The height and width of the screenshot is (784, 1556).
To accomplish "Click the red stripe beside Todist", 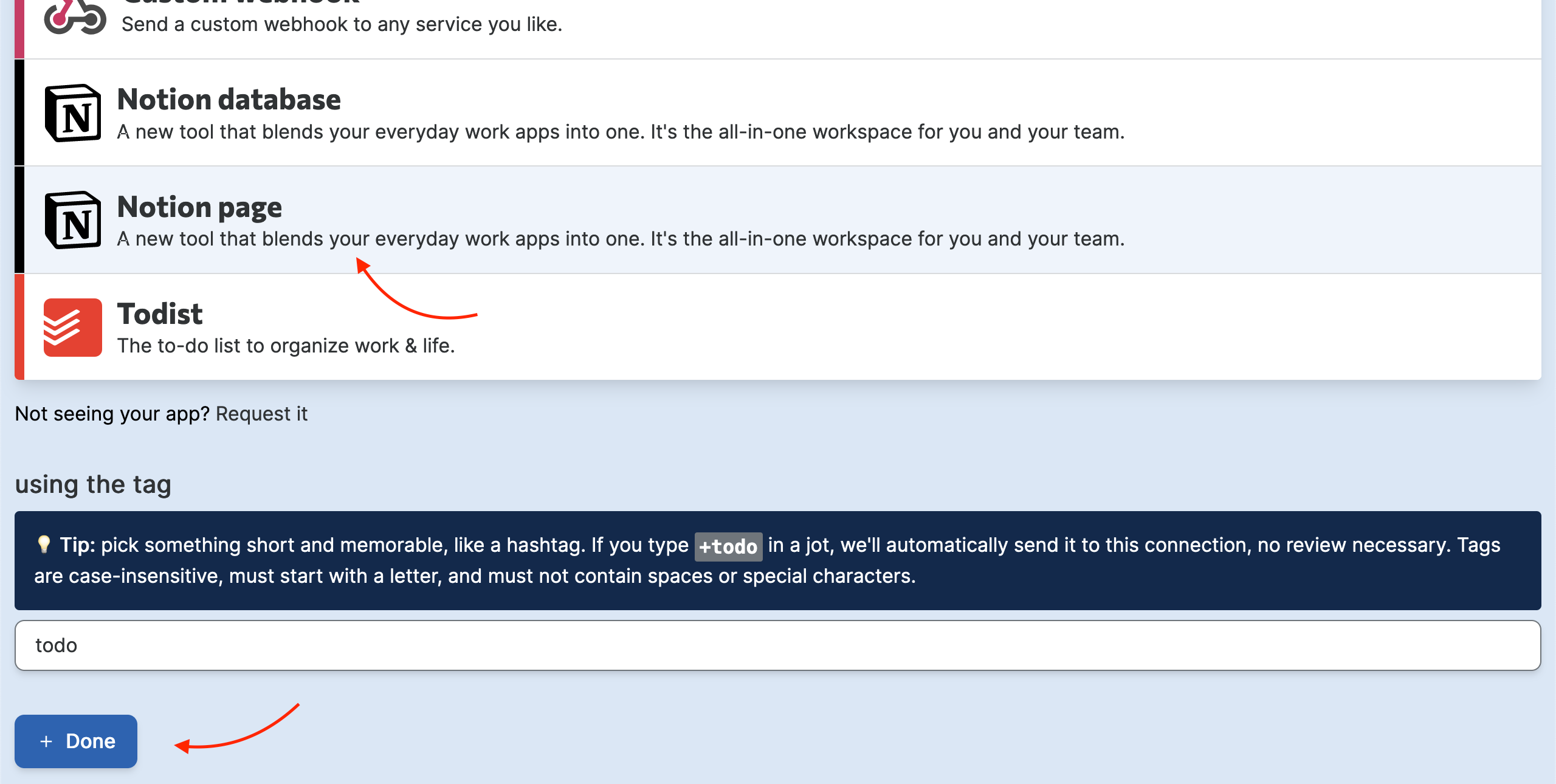I will tap(19, 327).
